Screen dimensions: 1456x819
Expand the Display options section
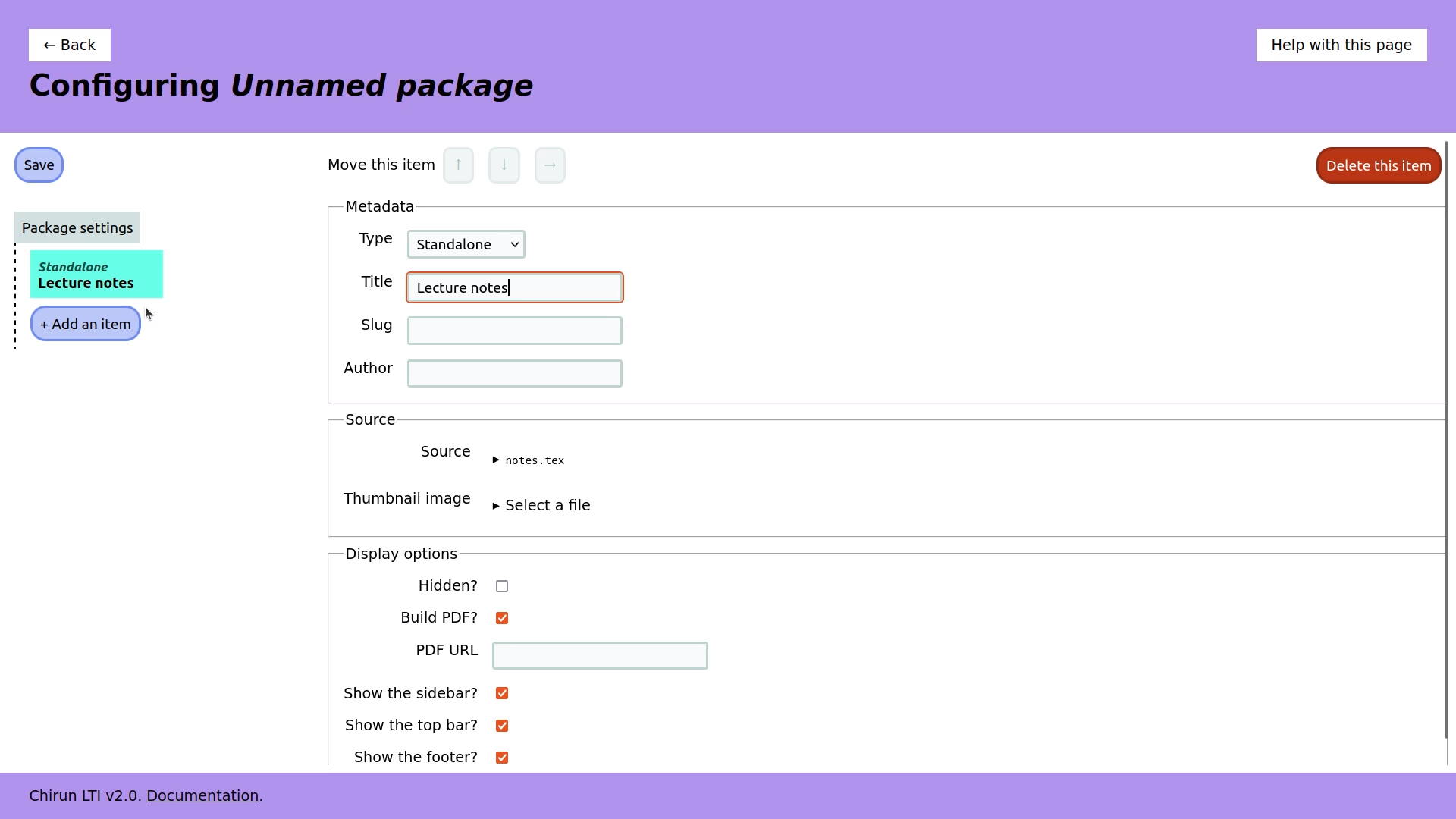click(x=402, y=554)
